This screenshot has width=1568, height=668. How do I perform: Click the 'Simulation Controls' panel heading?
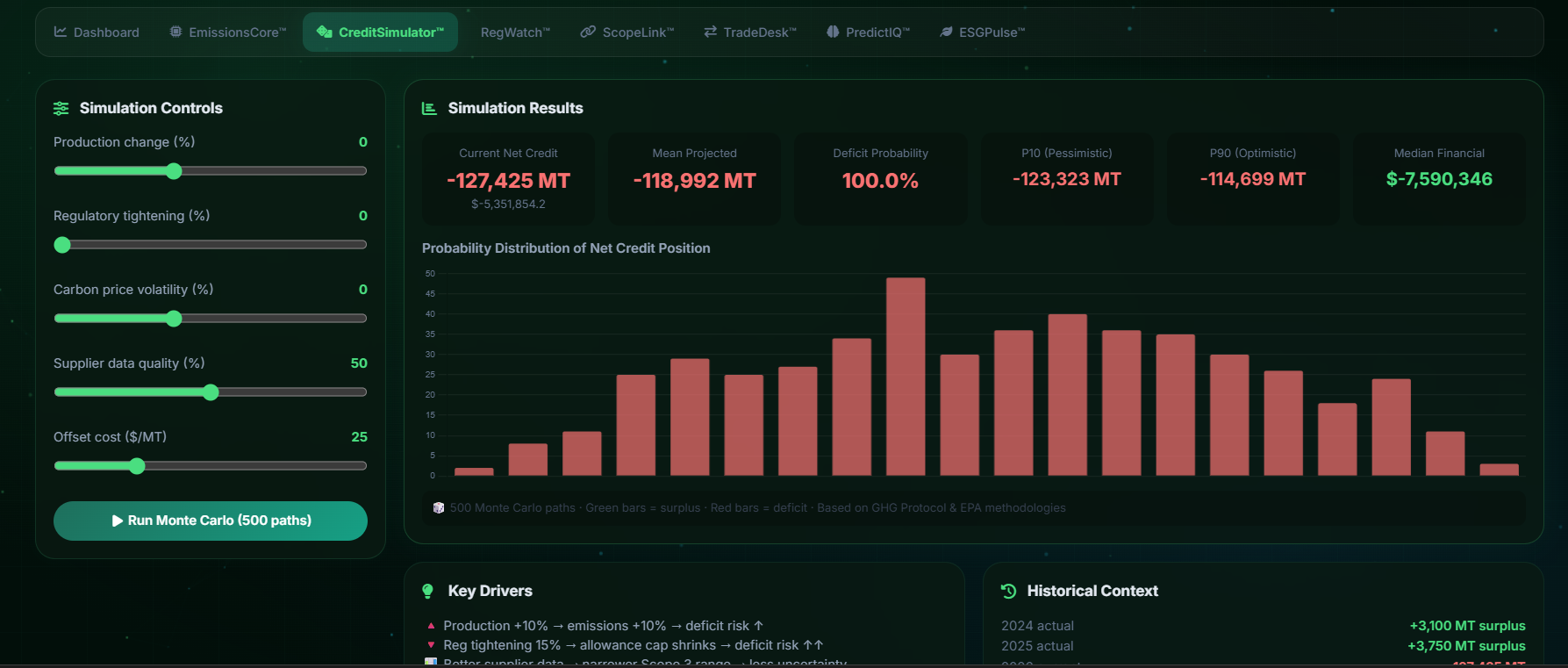(151, 108)
